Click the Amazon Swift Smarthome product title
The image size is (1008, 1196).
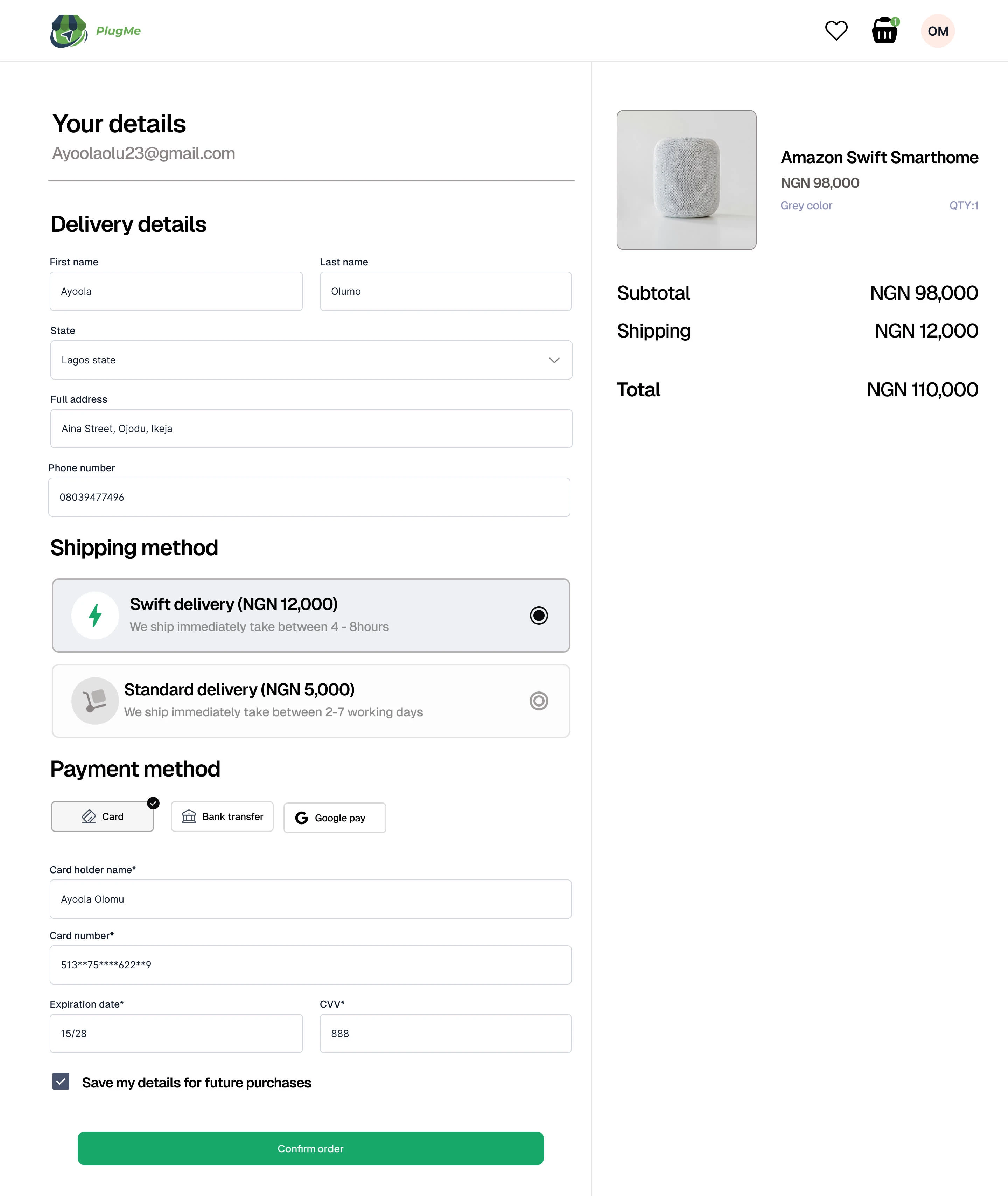tap(880, 157)
